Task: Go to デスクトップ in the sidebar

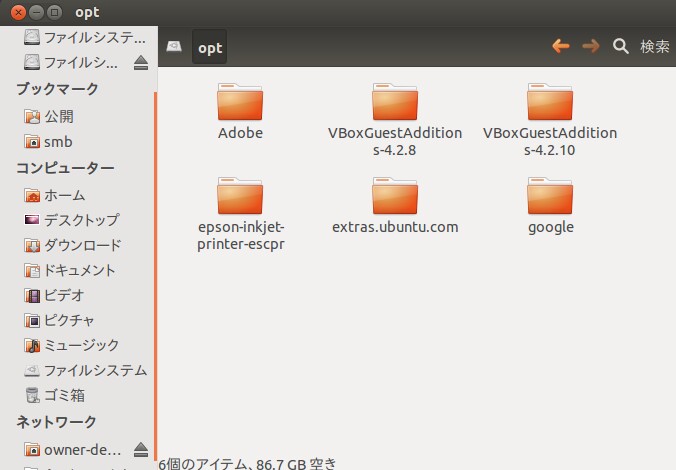Action: tap(72, 220)
